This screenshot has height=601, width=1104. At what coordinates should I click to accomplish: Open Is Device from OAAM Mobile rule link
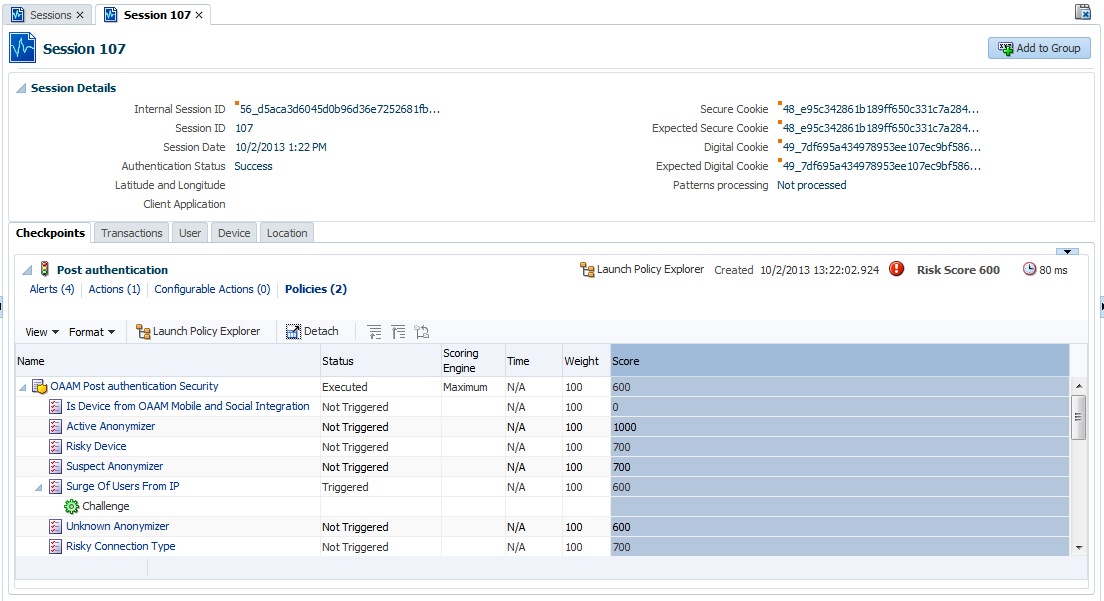tap(188, 406)
